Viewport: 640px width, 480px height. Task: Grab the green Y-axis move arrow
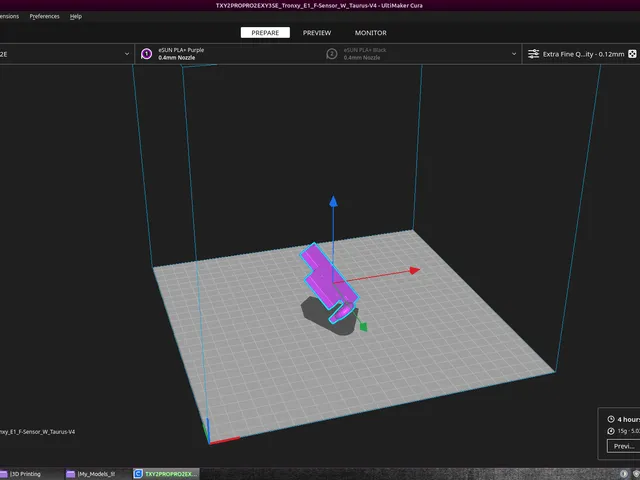coord(363,326)
